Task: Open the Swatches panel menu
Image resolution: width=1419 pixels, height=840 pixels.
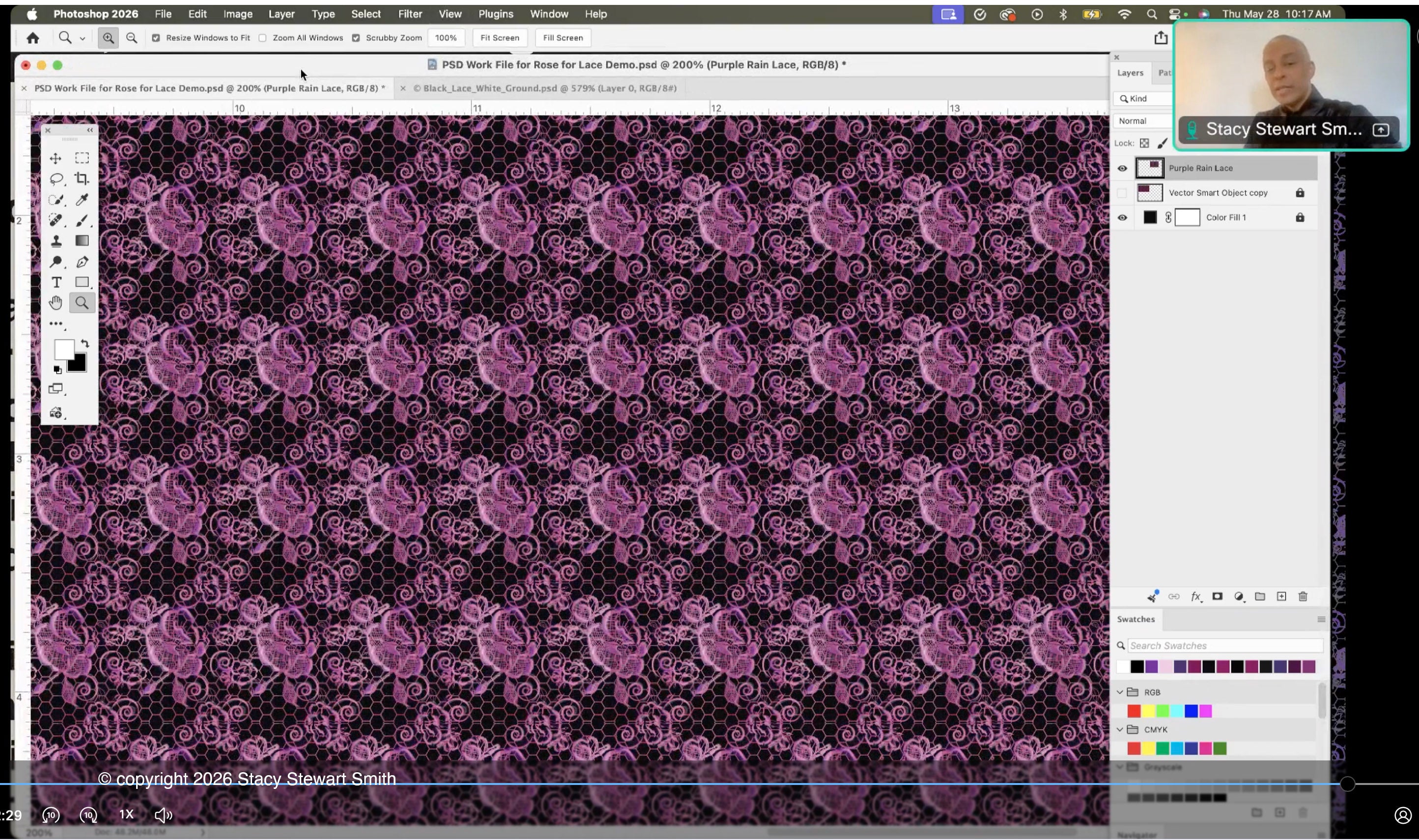Action: point(1321,619)
